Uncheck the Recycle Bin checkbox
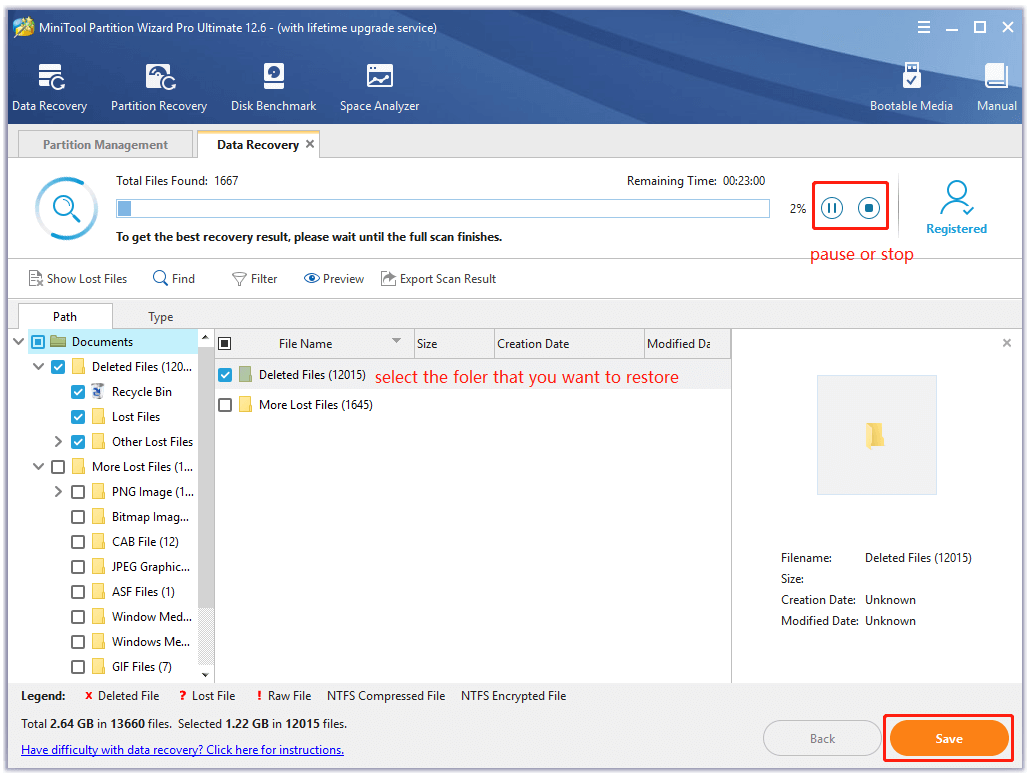The height and width of the screenshot is (774, 1030). pos(78,392)
